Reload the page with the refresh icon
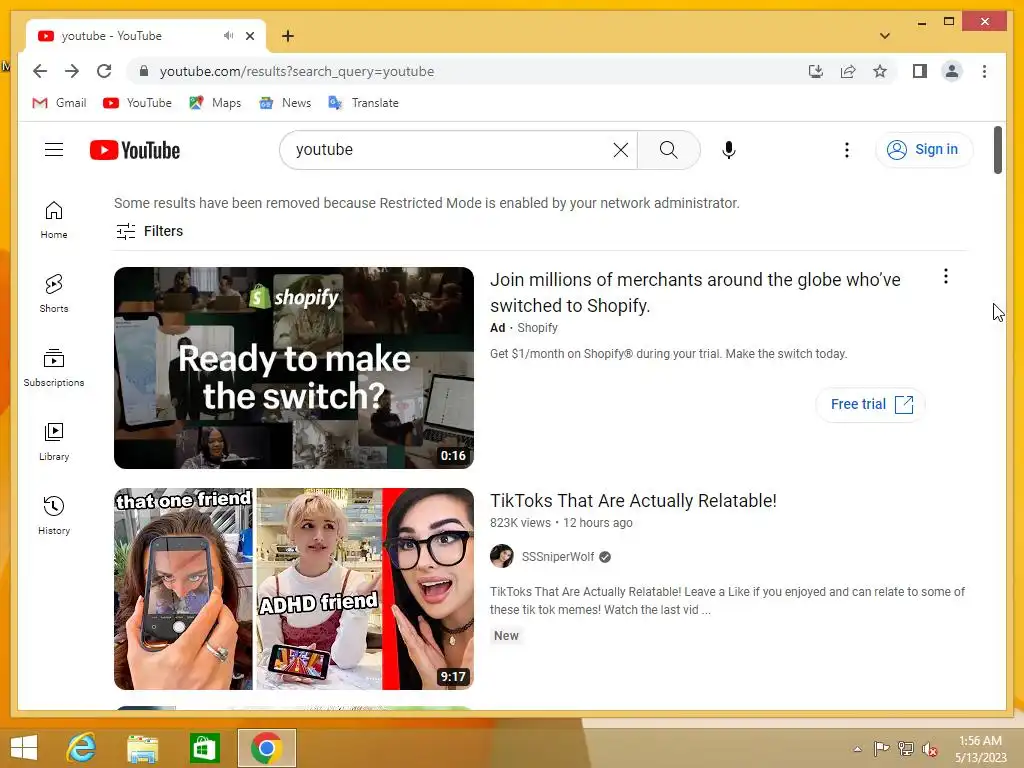This screenshot has width=1024, height=768. click(x=104, y=71)
